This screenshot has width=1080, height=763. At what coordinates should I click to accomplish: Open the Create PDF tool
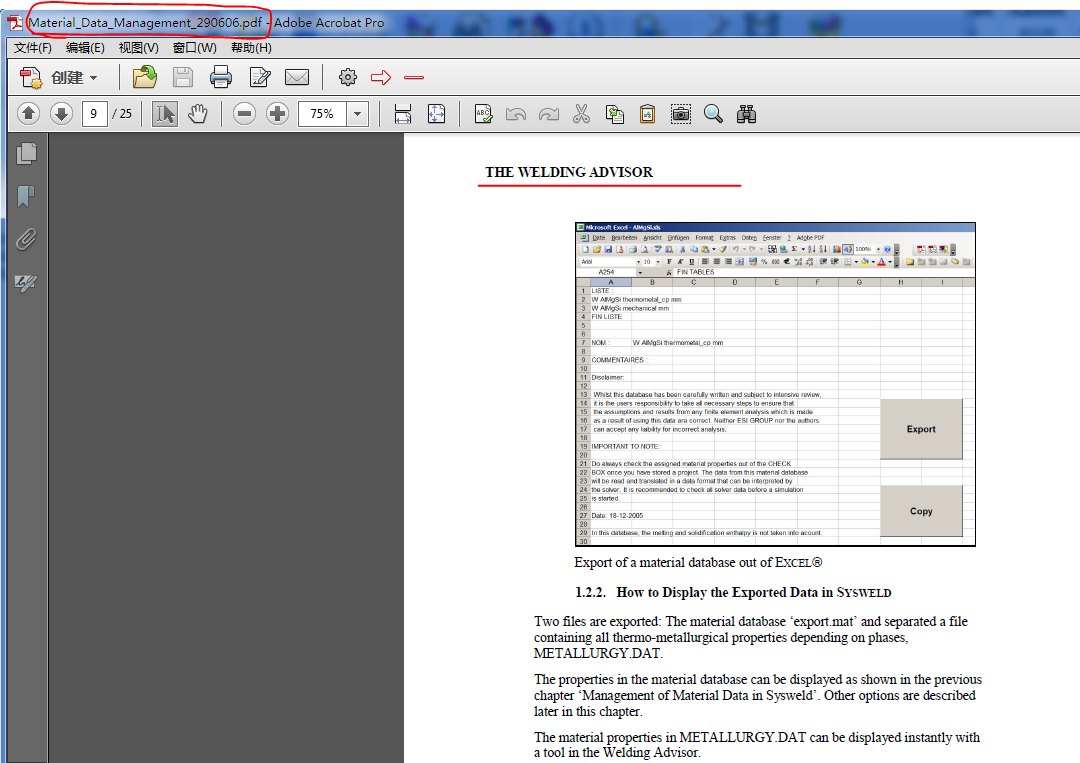tap(30, 77)
